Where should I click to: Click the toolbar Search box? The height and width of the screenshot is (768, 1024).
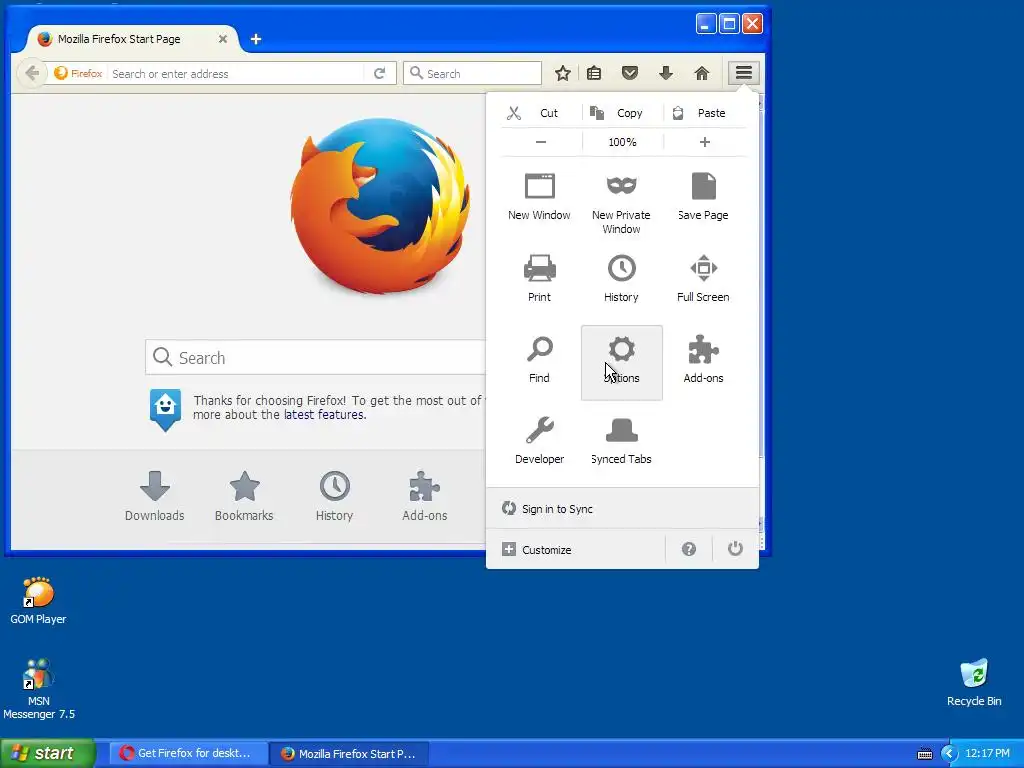click(x=473, y=73)
